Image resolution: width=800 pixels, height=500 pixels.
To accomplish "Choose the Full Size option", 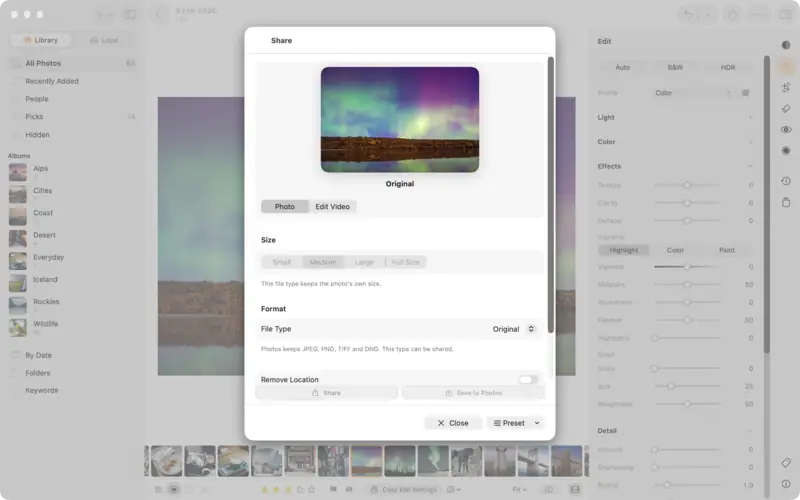I will [x=406, y=262].
